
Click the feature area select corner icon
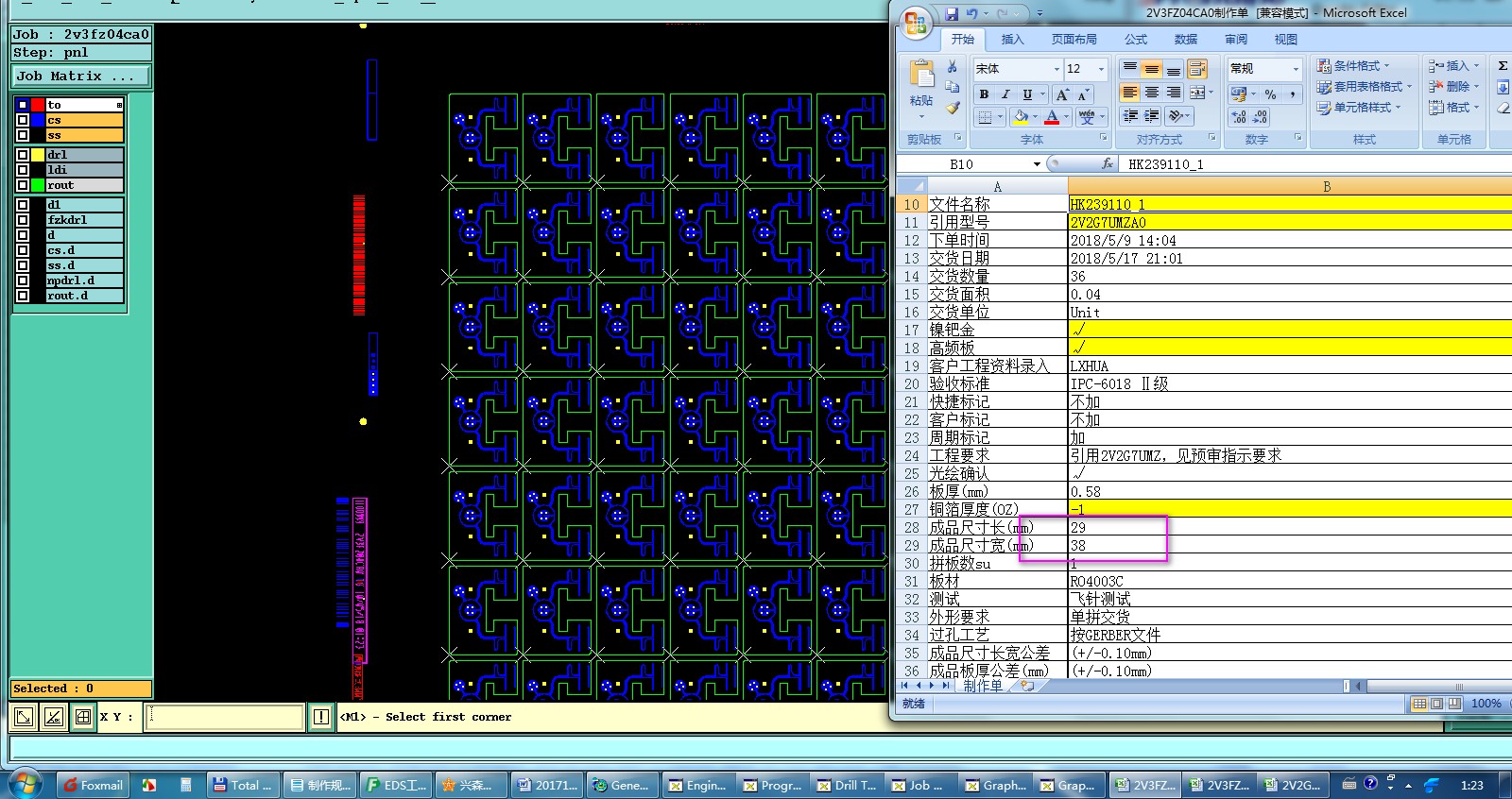(x=24, y=717)
